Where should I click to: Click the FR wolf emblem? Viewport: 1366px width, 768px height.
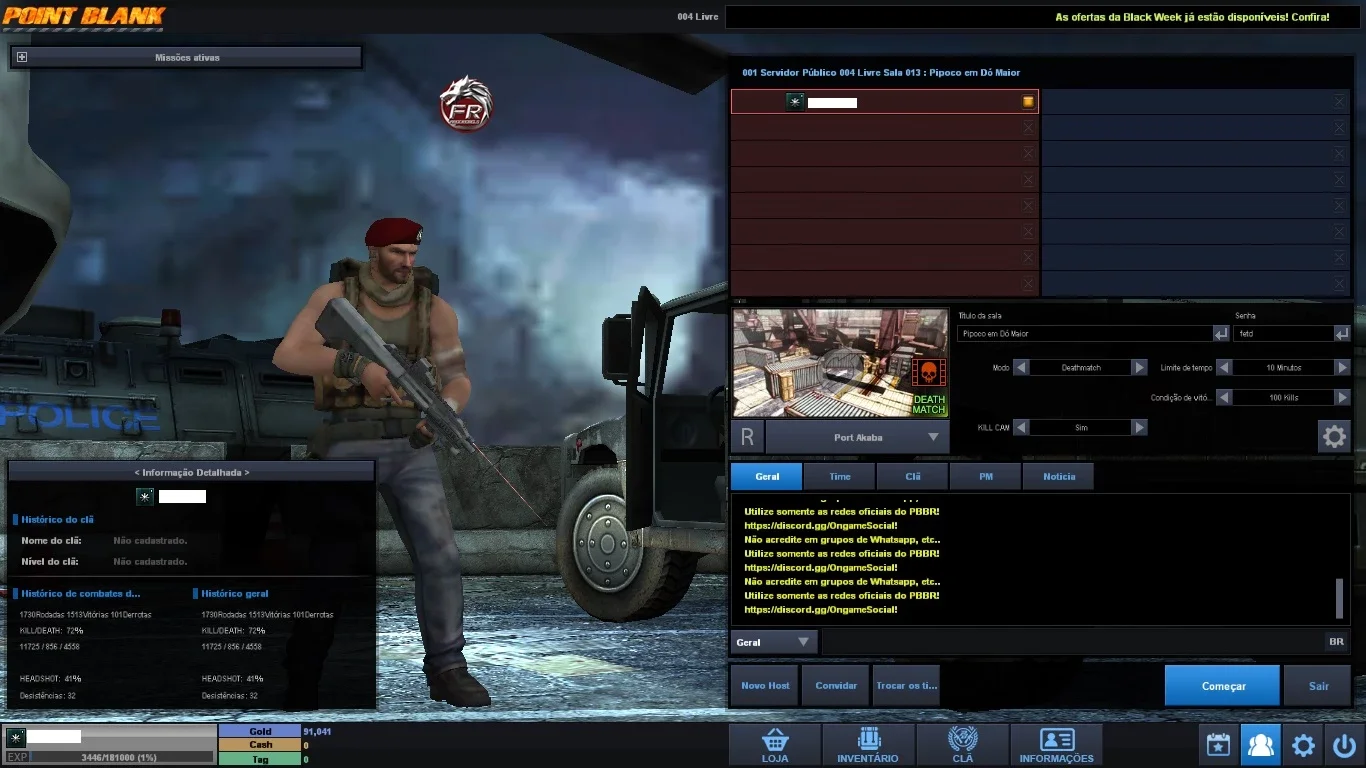click(x=466, y=104)
